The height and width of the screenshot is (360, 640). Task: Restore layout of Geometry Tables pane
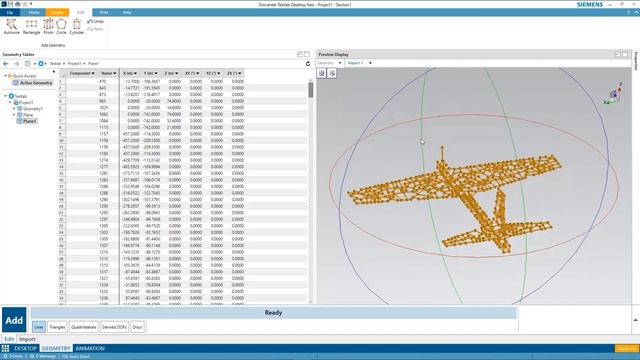pos(300,54)
